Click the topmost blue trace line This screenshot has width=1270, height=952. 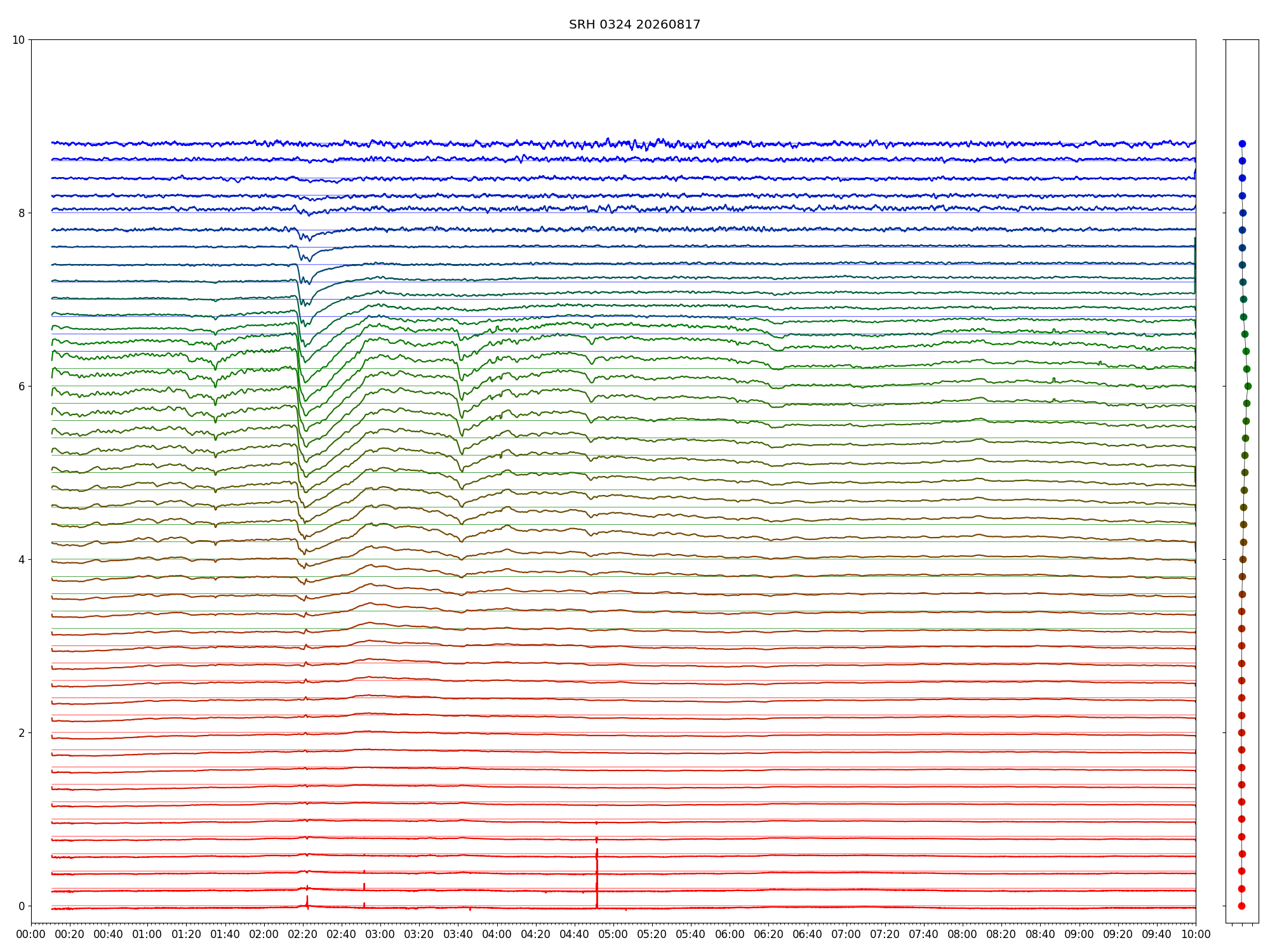(624, 143)
